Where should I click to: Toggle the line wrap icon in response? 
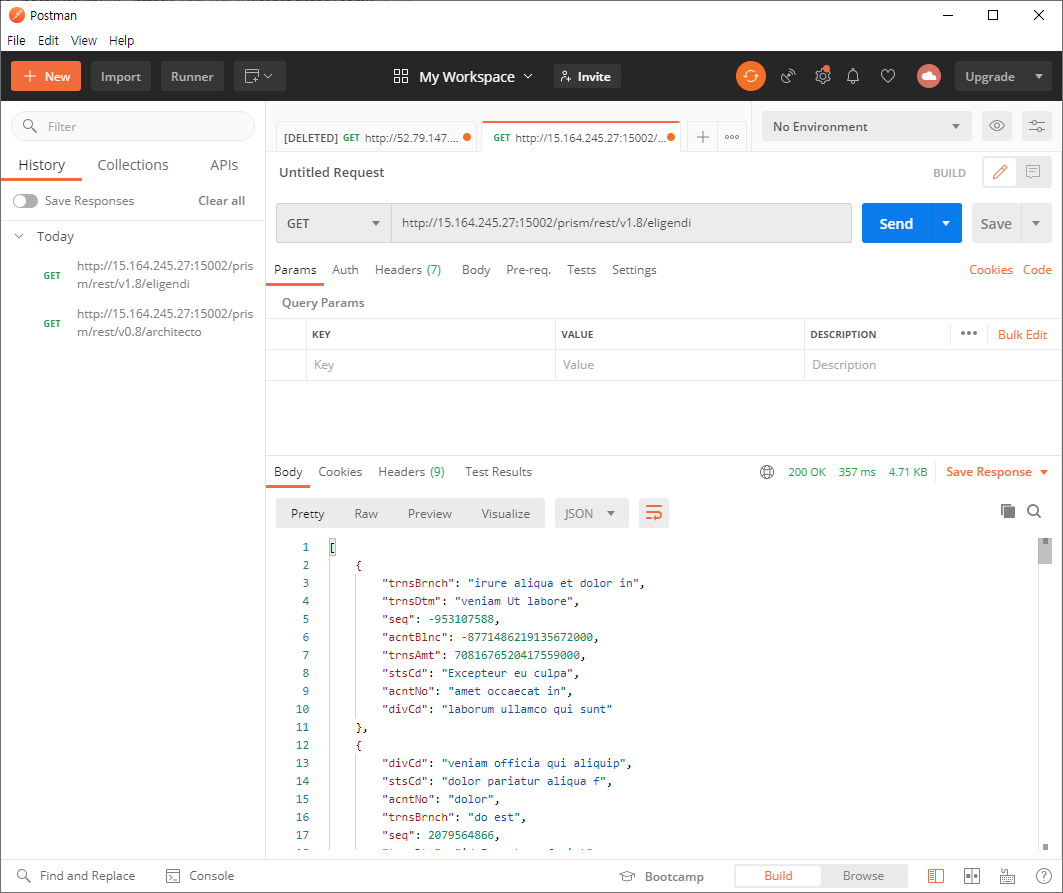654,513
